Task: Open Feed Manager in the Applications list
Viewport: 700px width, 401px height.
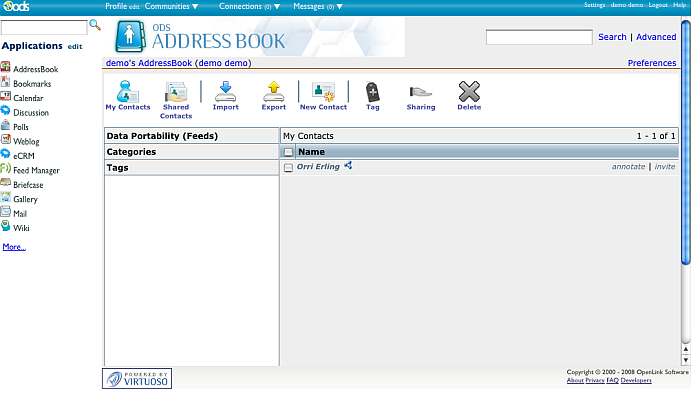Action: coord(36,170)
